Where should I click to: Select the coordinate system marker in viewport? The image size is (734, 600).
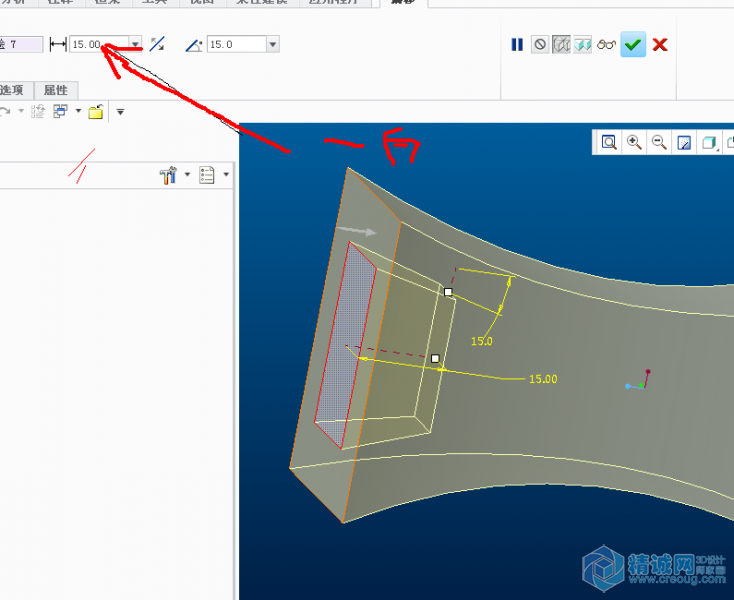[638, 380]
